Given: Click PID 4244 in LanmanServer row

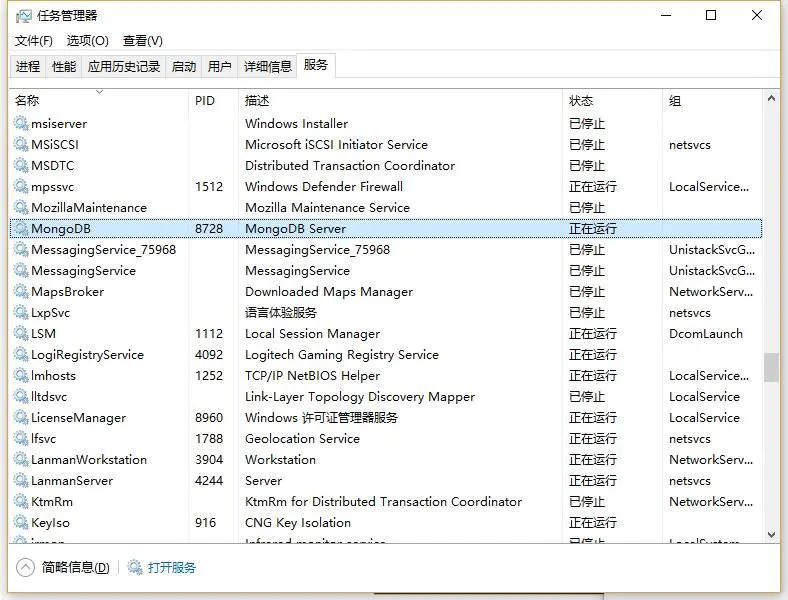Looking at the screenshot, I should click(x=209, y=481).
